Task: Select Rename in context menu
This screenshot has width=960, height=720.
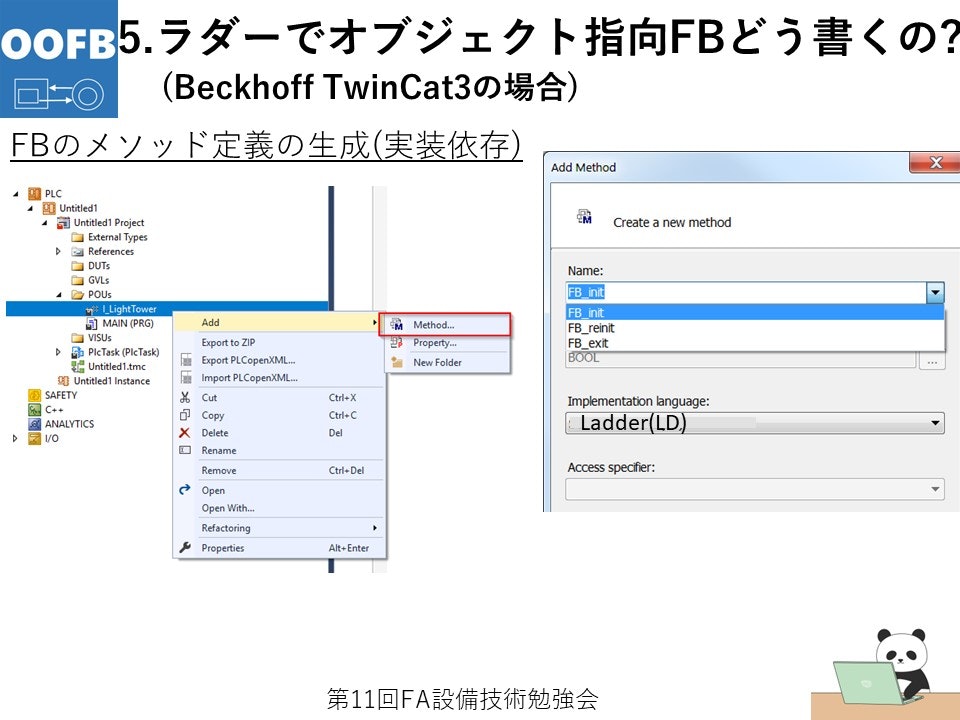Action: (280, 451)
